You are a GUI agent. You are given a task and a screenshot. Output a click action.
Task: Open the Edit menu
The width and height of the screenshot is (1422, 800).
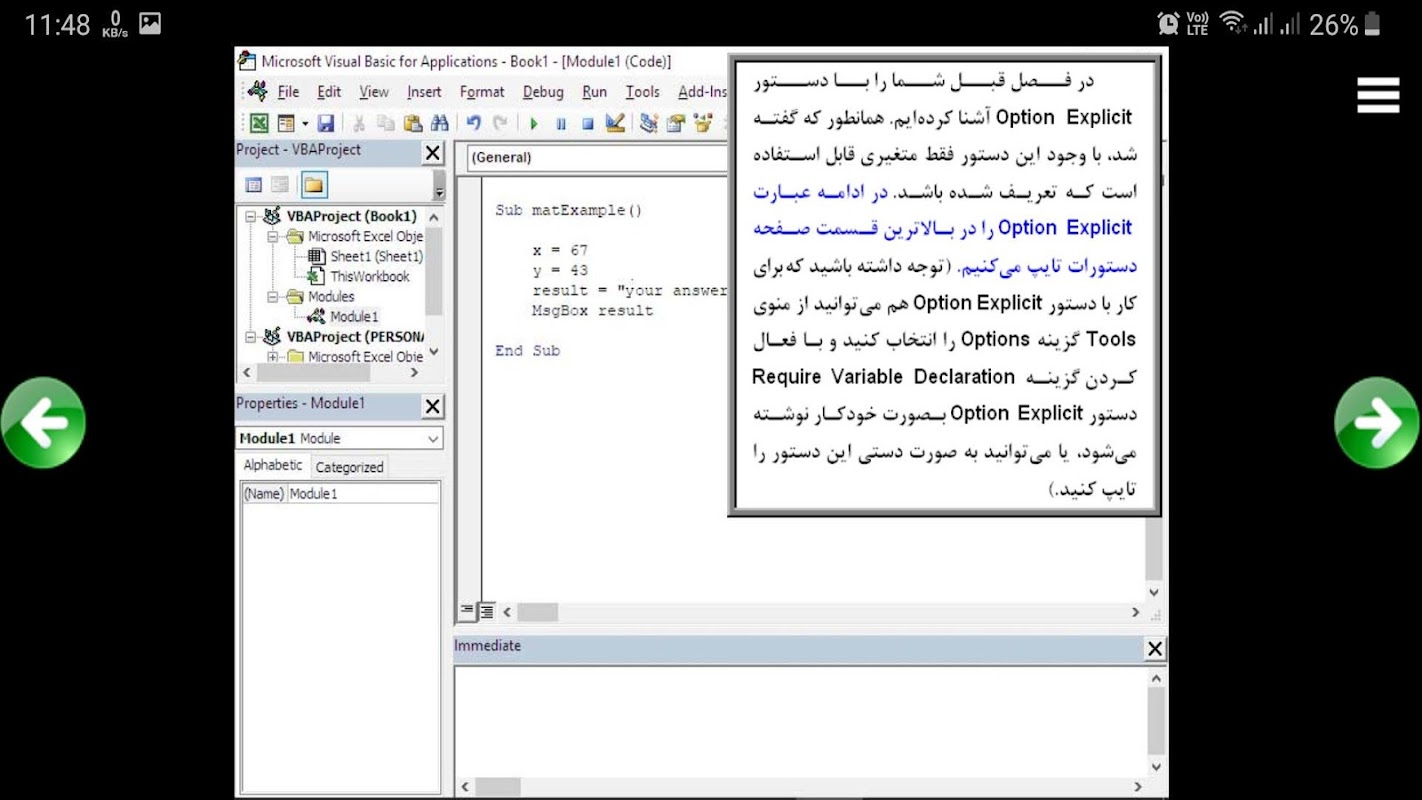click(x=329, y=92)
